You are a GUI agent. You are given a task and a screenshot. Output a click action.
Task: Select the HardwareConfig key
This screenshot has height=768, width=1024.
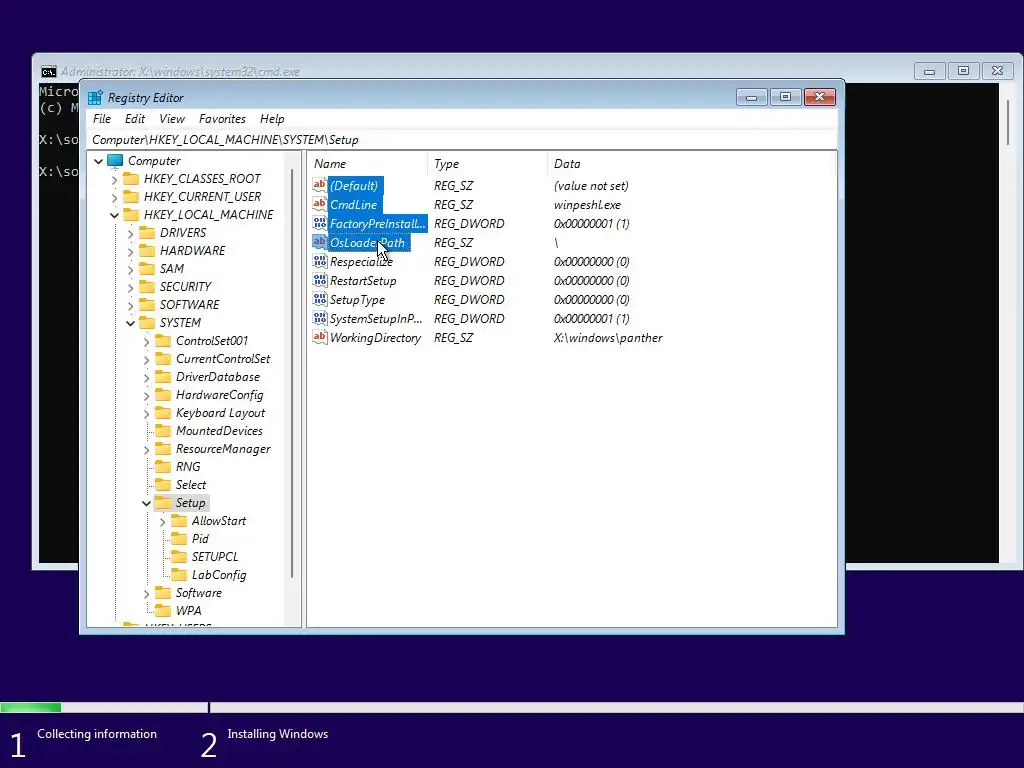coord(219,395)
